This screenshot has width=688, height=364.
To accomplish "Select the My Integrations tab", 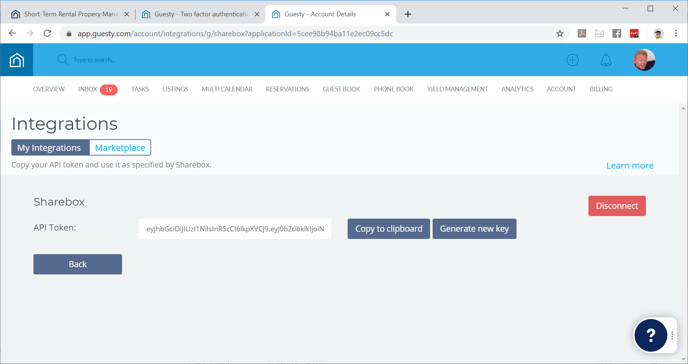I will point(50,148).
